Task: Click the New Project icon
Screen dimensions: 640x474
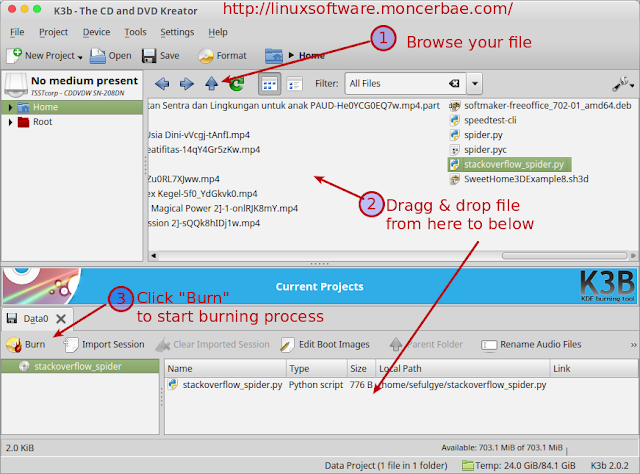Action: [x=14, y=56]
